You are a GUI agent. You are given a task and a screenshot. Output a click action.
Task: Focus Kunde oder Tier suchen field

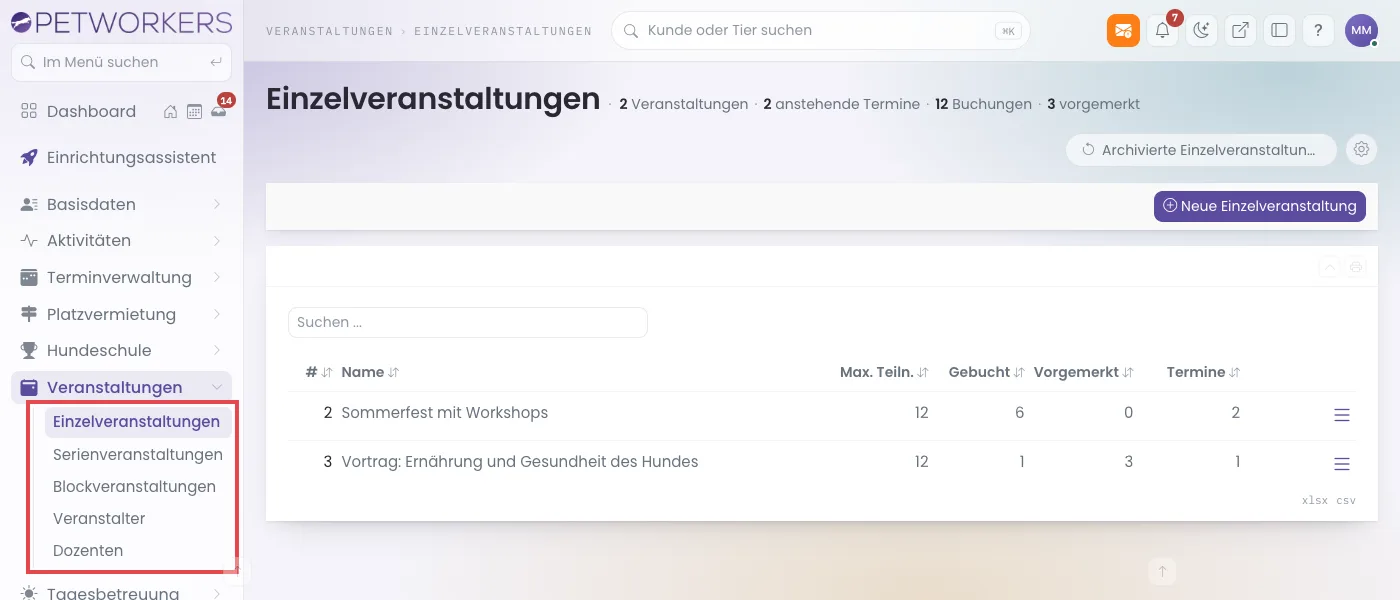(820, 31)
